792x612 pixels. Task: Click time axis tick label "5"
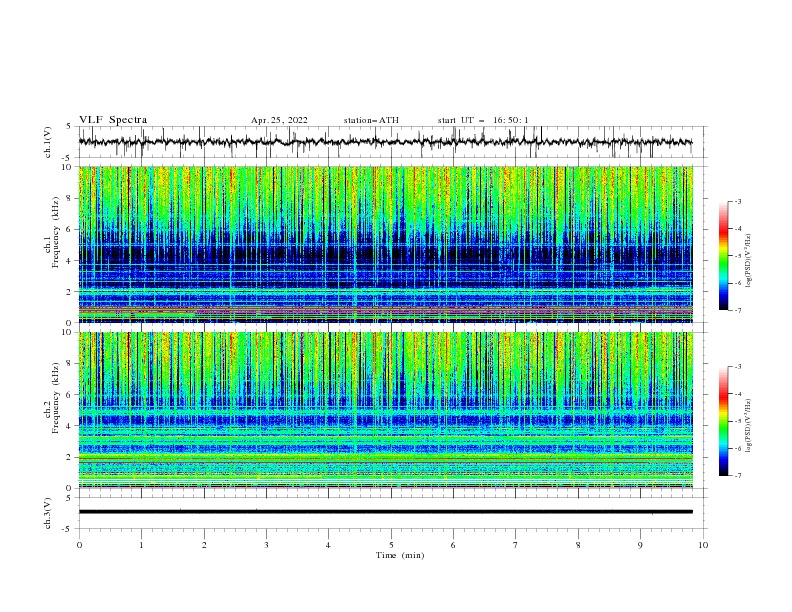click(391, 545)
